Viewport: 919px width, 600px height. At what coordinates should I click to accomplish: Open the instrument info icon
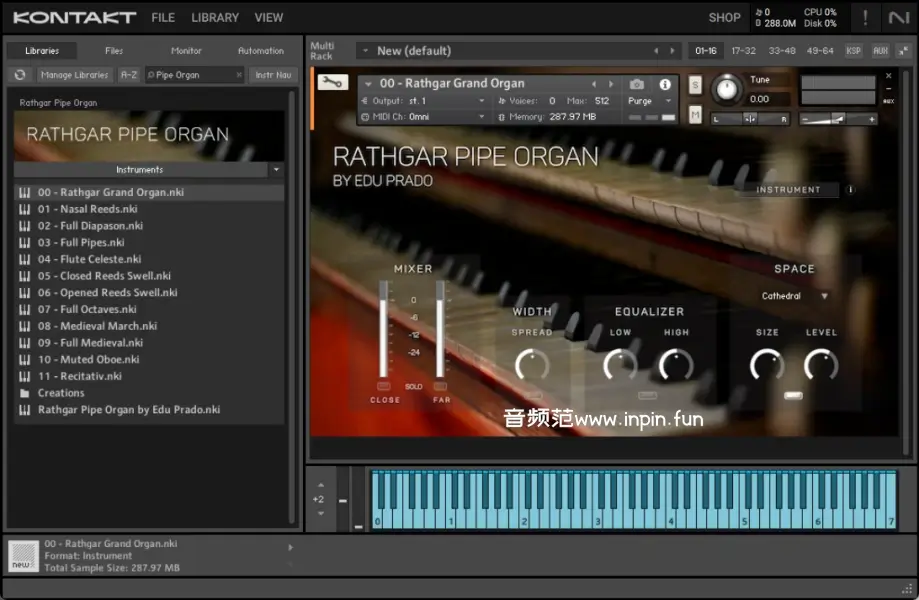[665, 84]
